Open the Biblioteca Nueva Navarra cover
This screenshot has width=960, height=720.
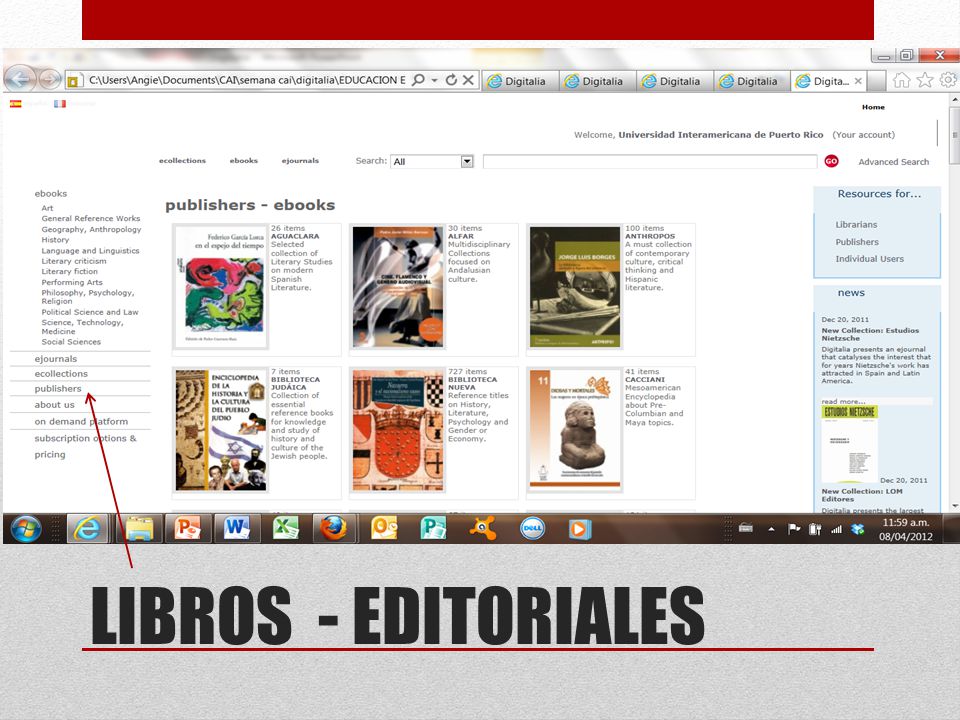(398, 430)
